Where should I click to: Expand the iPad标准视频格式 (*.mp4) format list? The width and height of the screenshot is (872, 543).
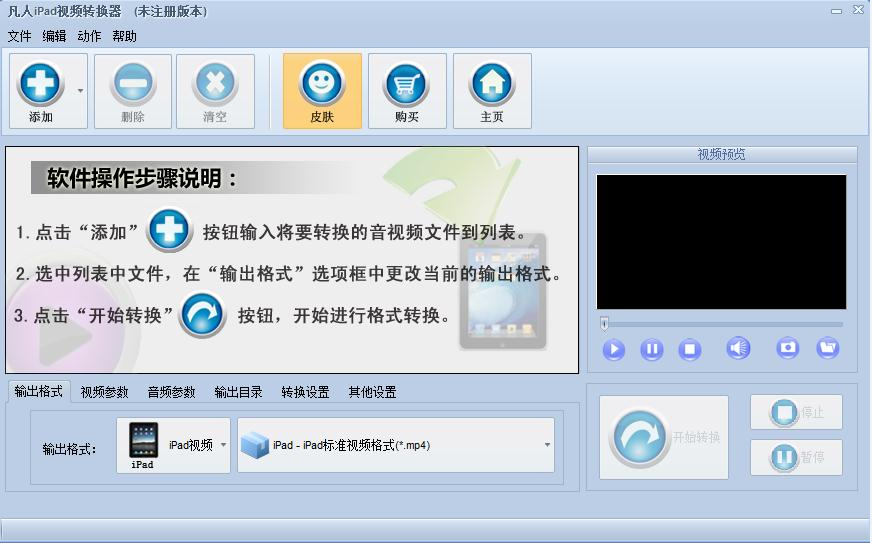coord(547,445)
